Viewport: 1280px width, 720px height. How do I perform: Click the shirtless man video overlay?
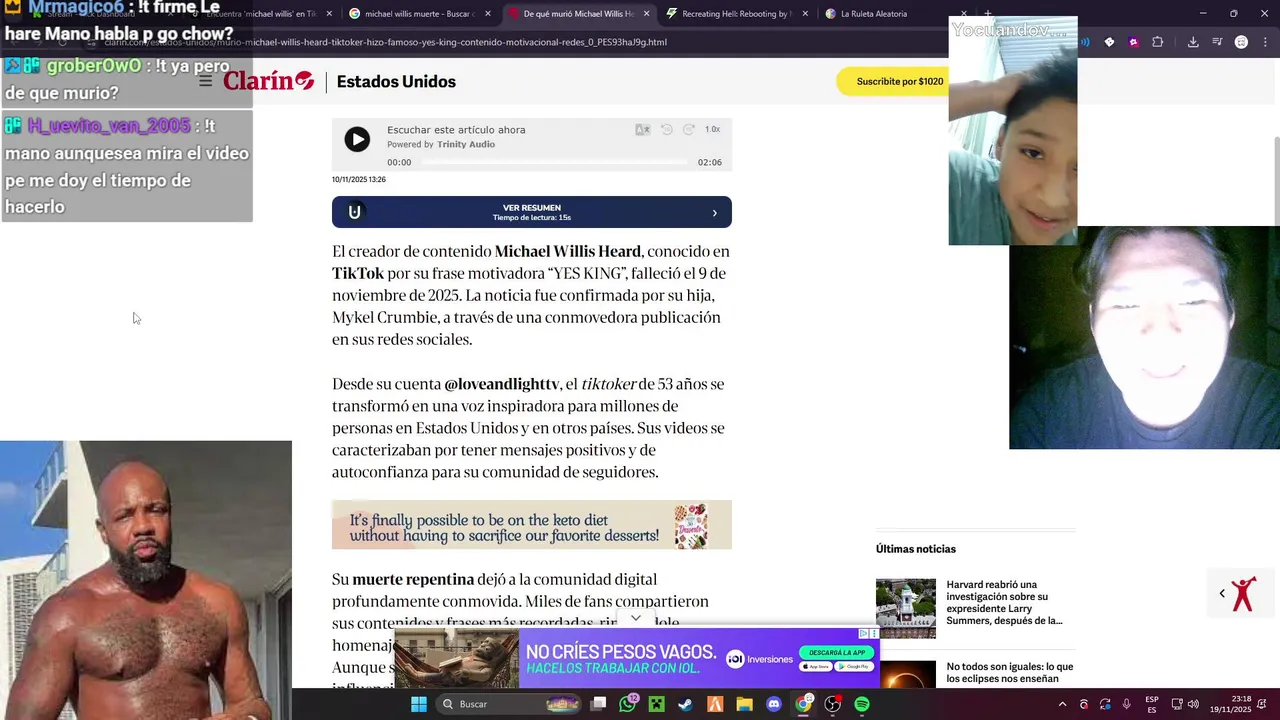tap(146, 580)
